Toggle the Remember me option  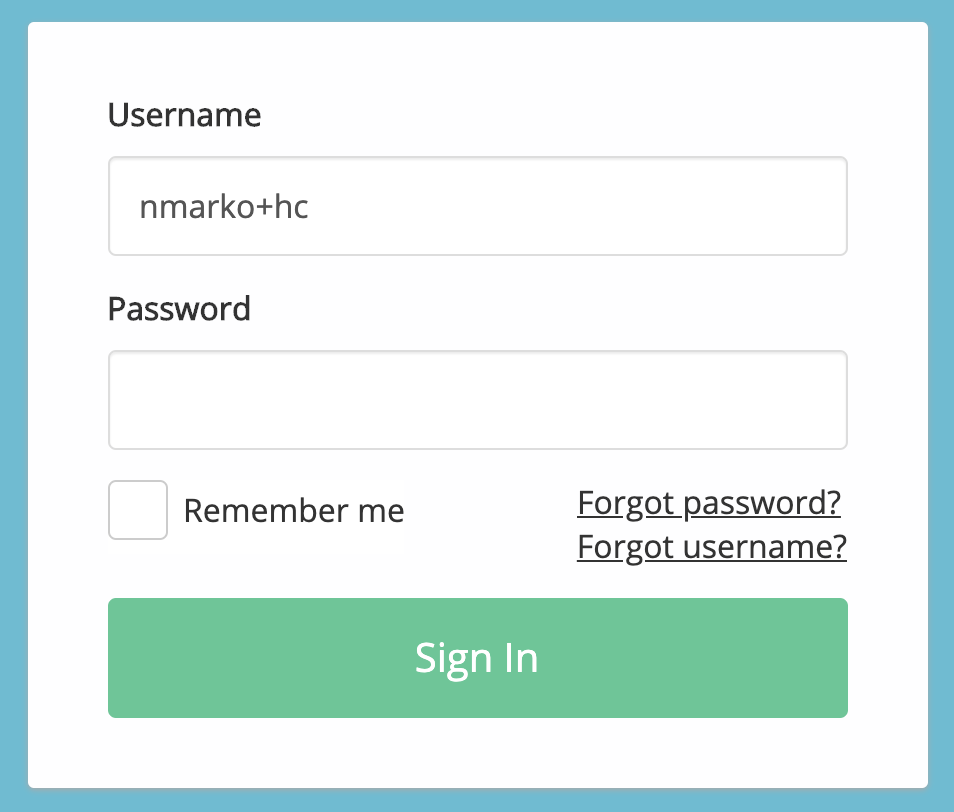[x=138, y=510]
